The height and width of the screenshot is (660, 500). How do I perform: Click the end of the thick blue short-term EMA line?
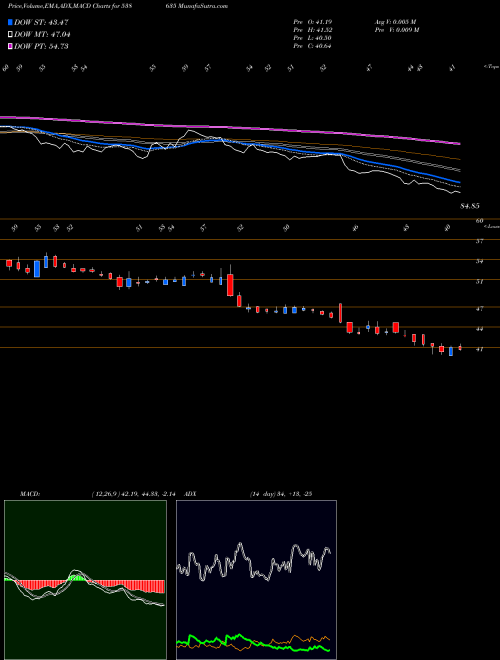(459, 182)
